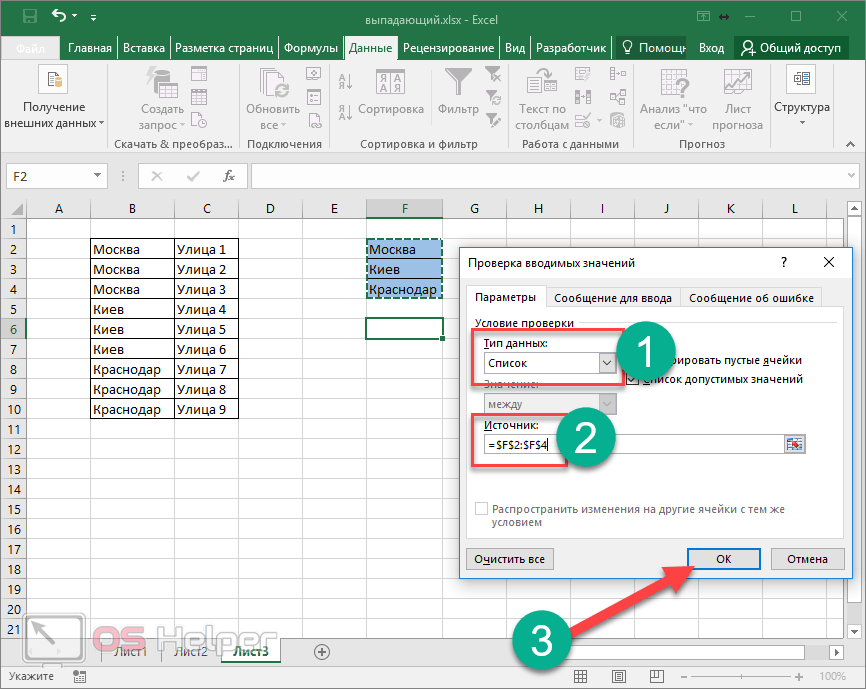This screenshot has width=866, height=689.
Task: Toggle the in-cell dropdown list checkbox
Action: [x=632, y=379]
